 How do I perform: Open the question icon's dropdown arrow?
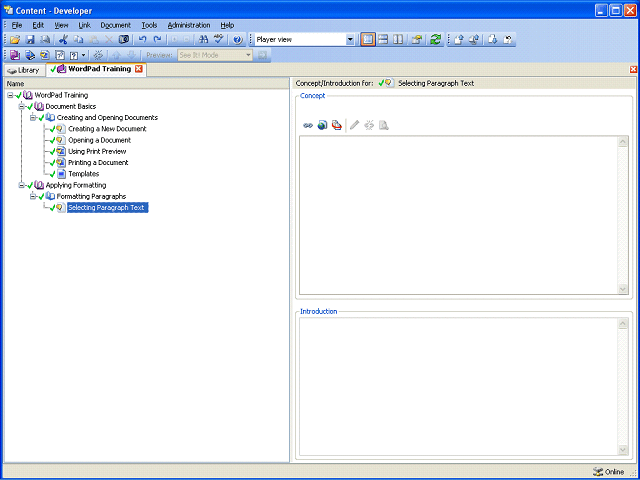(x=84, y=55)
